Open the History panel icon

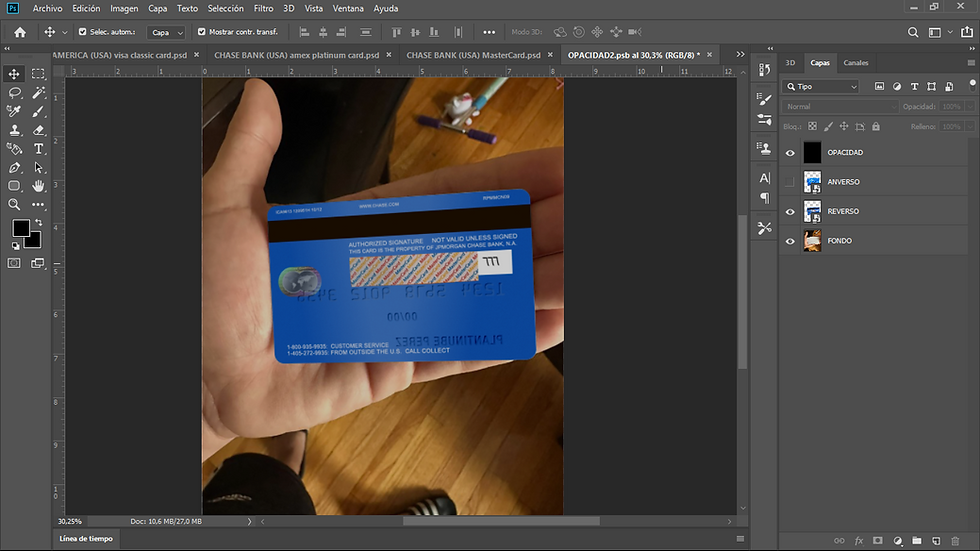pyautogui.click(x=764, y=69)
